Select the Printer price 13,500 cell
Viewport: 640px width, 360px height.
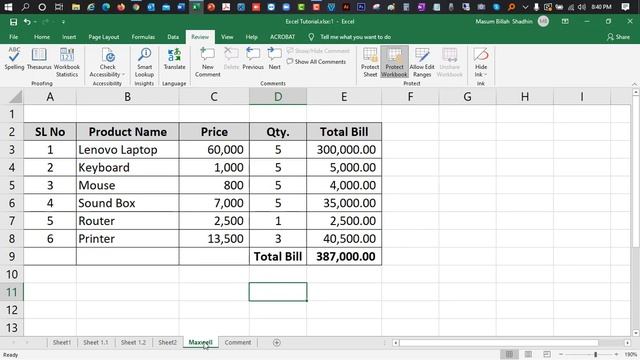[214, 239]
